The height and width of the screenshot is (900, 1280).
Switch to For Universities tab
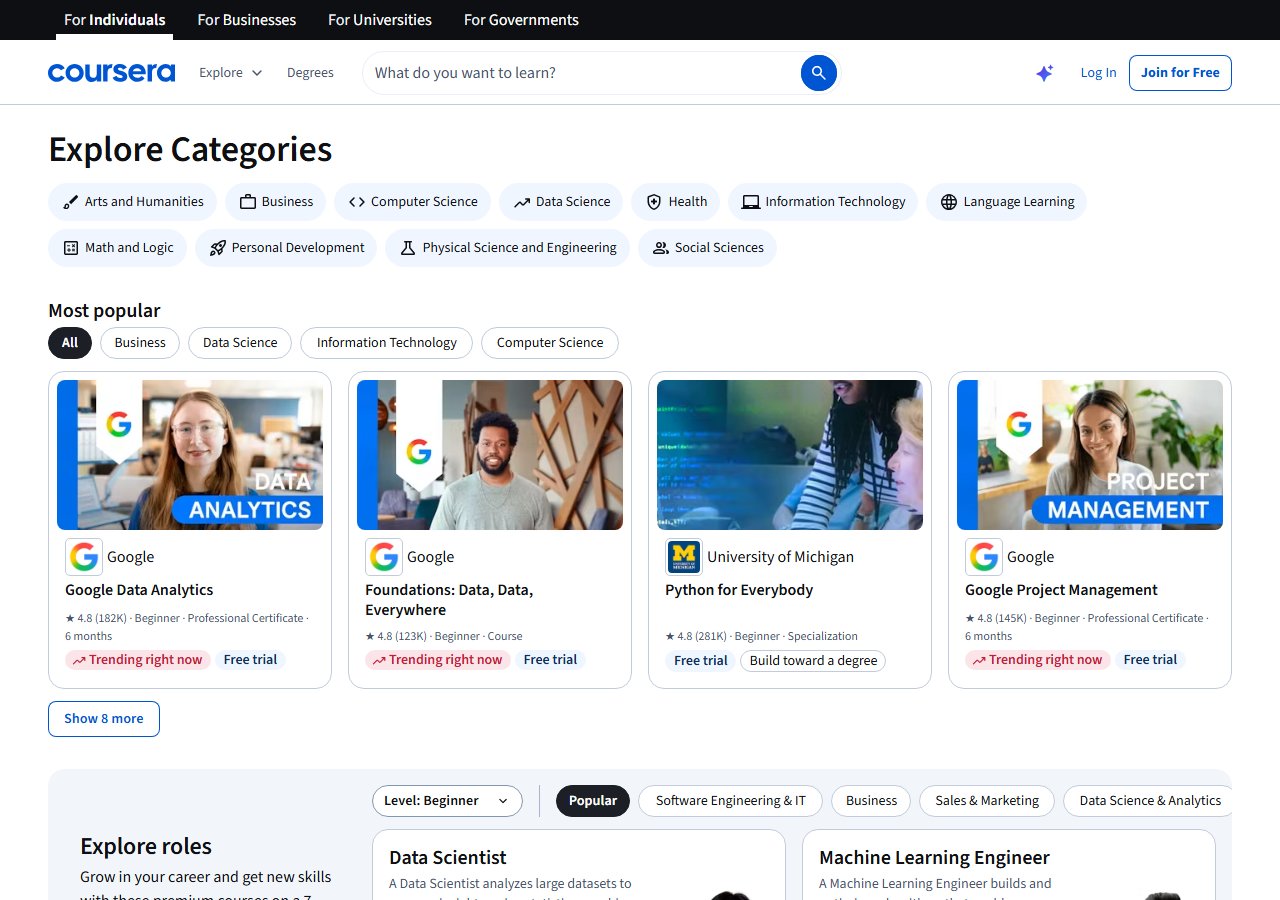pos(380,20)
